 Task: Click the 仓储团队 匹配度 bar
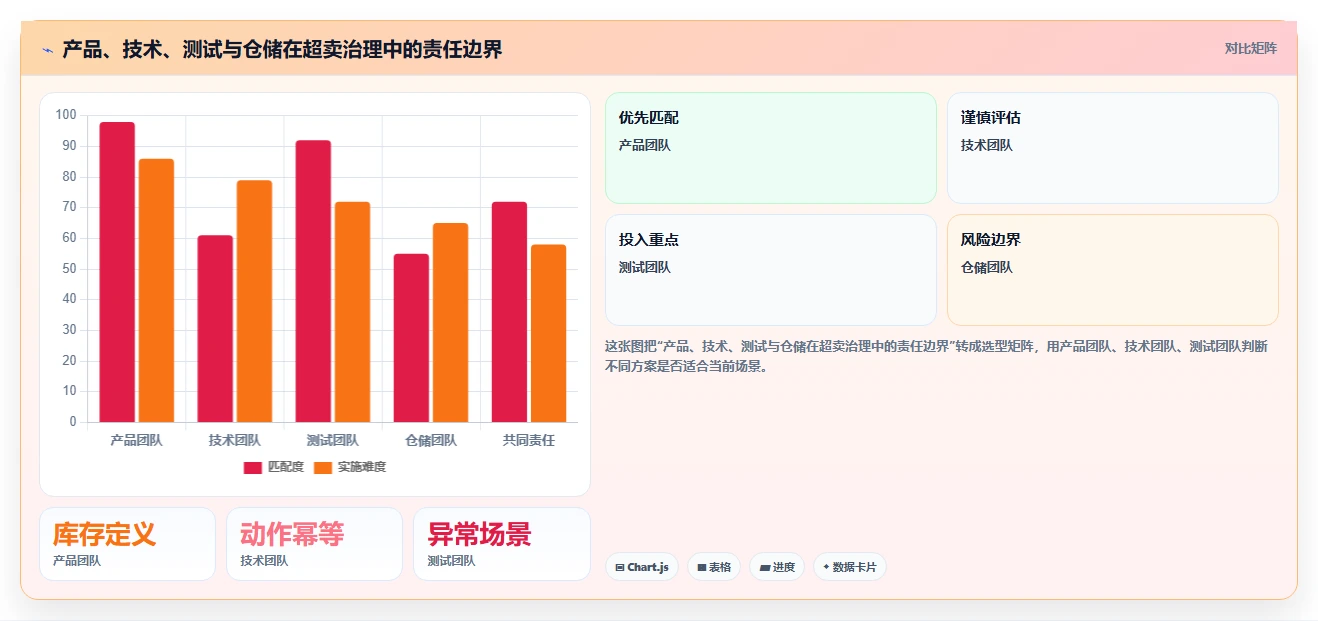pyautogui.click(x=411, y=338)
